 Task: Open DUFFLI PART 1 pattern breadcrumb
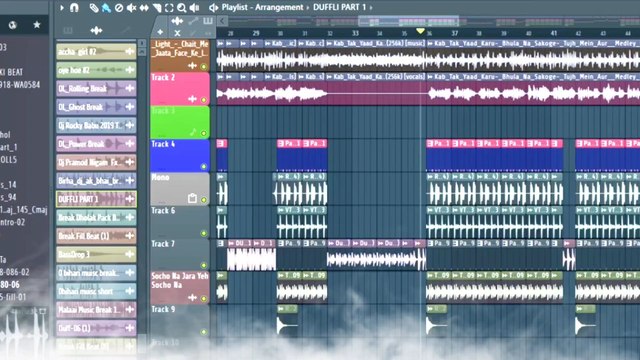pos(340,7)
